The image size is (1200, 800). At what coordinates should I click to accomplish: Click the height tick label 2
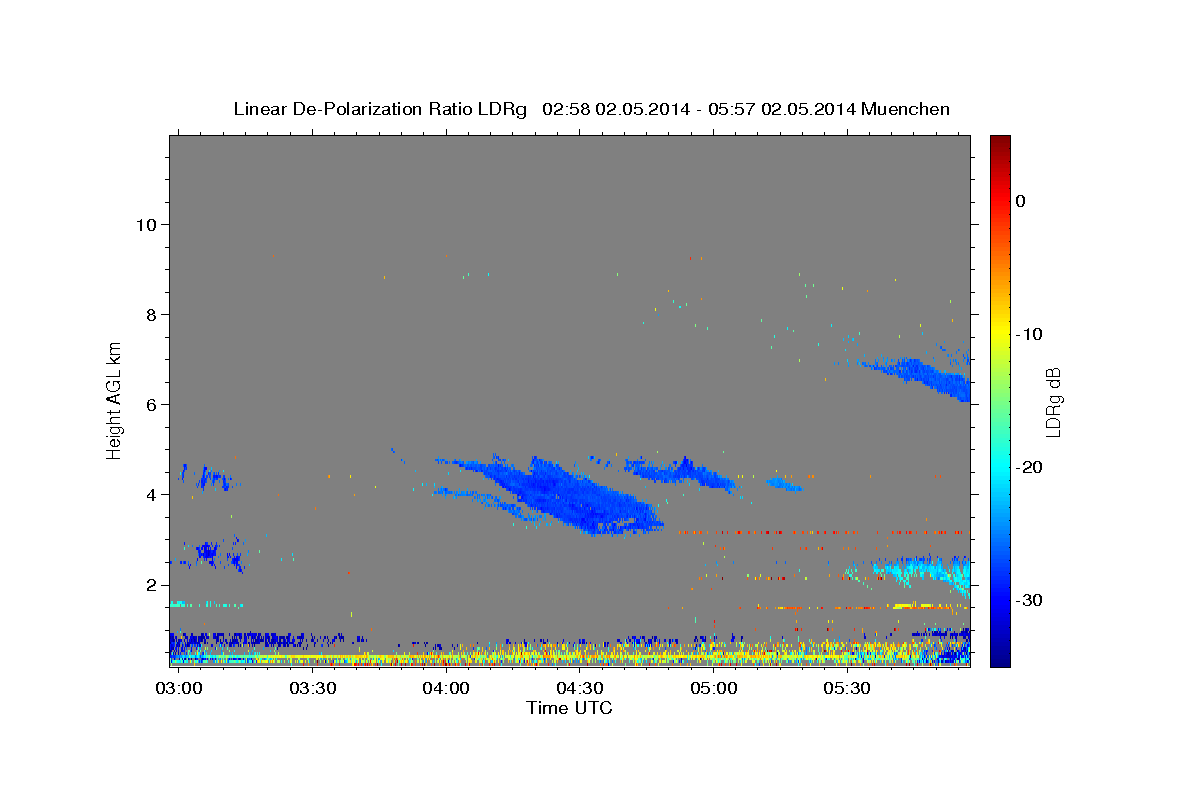tap(152, 585)
